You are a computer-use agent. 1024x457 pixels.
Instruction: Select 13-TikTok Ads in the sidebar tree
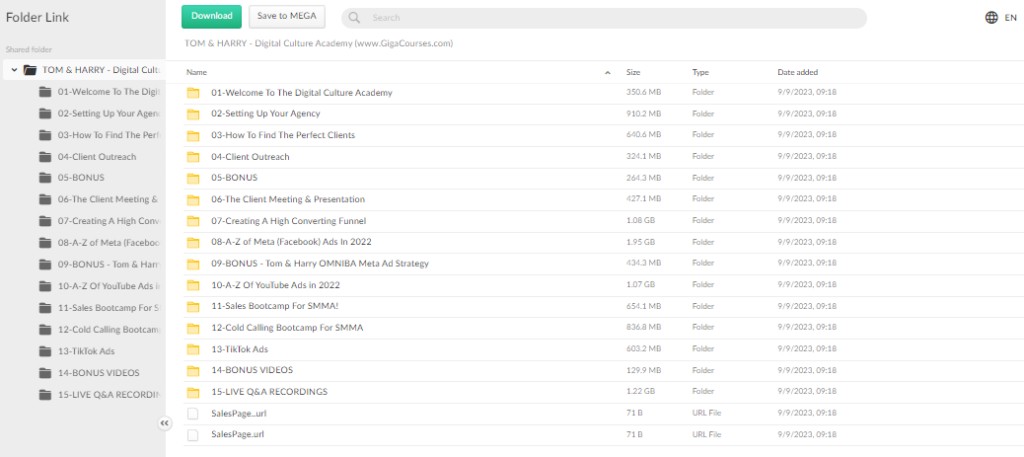point(86,351)
